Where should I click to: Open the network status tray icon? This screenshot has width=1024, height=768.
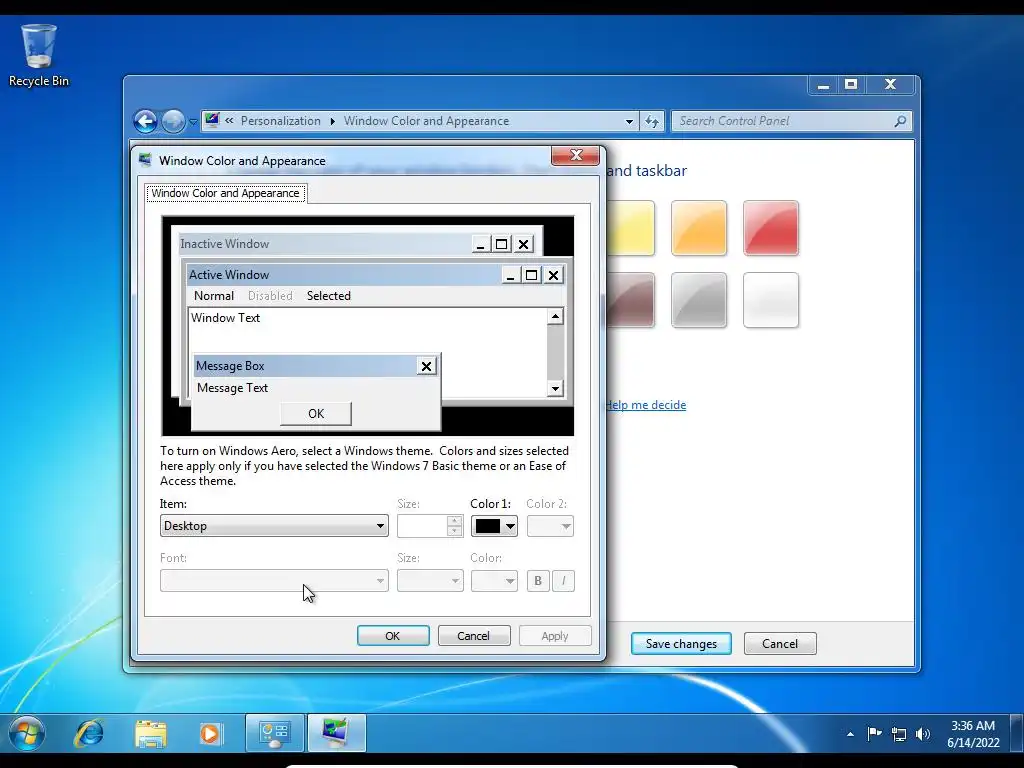click(899, 734)
